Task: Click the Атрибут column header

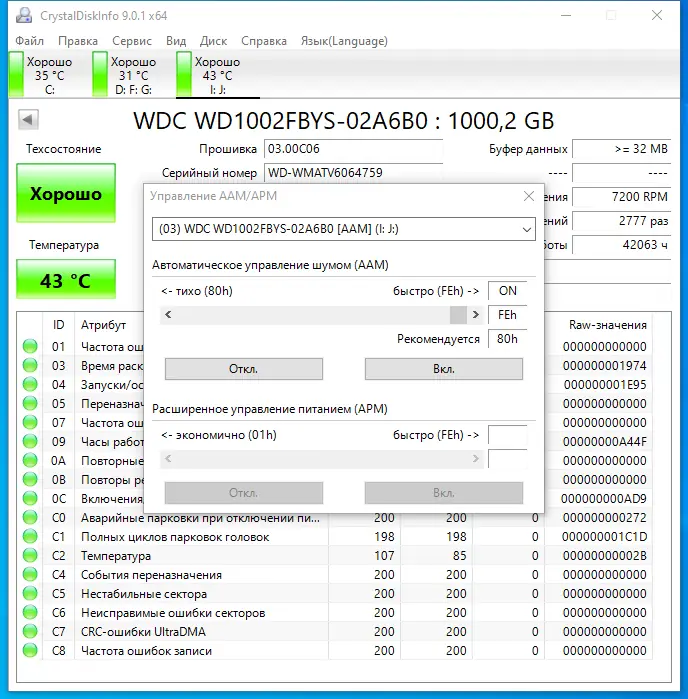Action: coord(103,325)
